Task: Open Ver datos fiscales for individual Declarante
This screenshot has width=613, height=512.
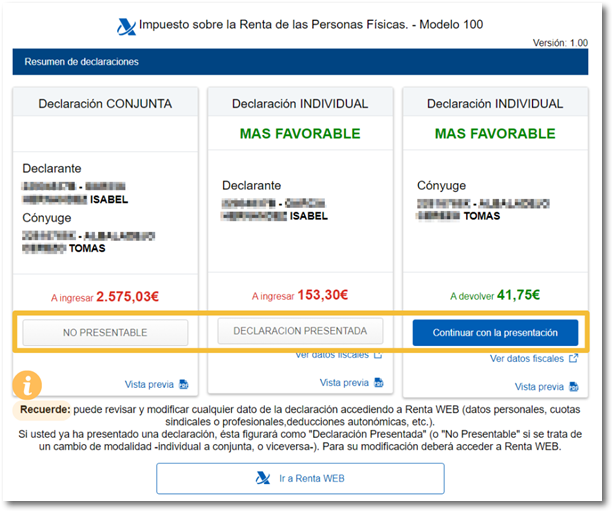Action: point(332,355)
